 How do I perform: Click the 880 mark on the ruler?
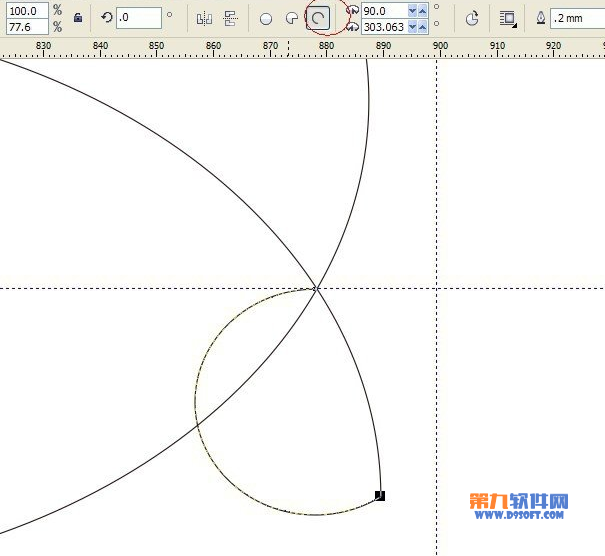pos(326,46)
